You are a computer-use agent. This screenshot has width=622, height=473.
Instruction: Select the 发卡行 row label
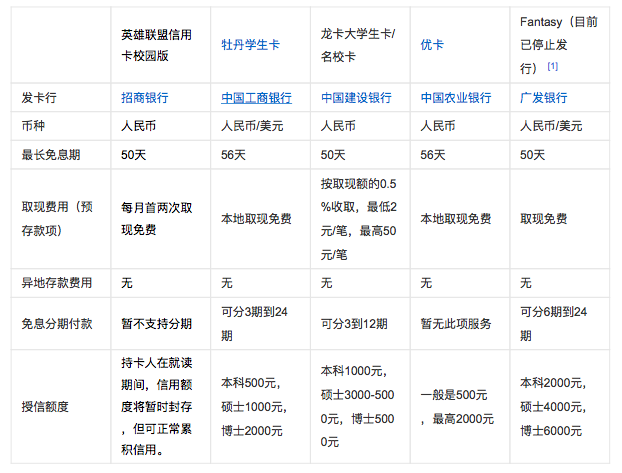click(x=39, y=98)
